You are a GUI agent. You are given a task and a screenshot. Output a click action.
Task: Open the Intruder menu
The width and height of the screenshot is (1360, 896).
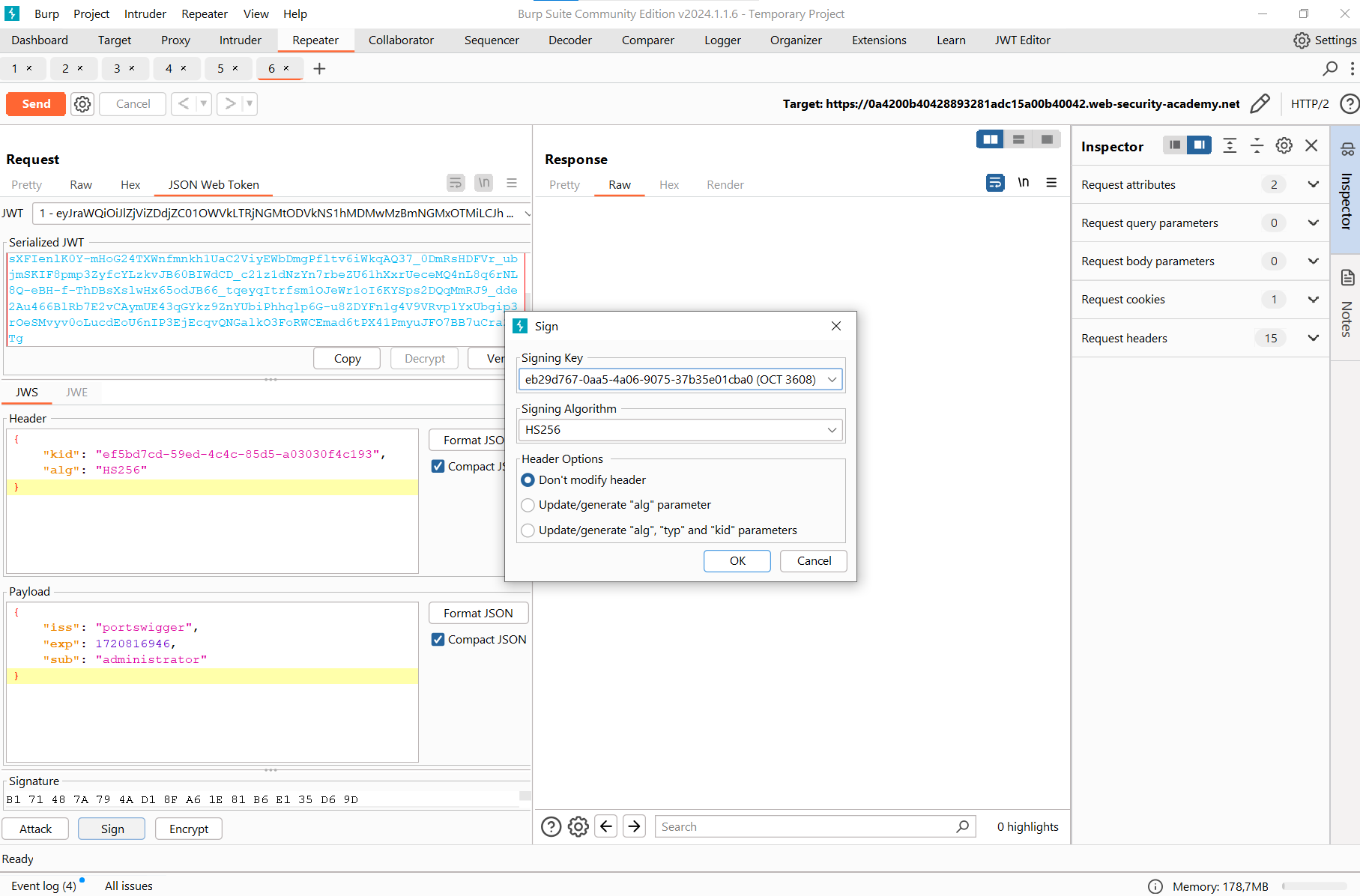tap(145, 13)
